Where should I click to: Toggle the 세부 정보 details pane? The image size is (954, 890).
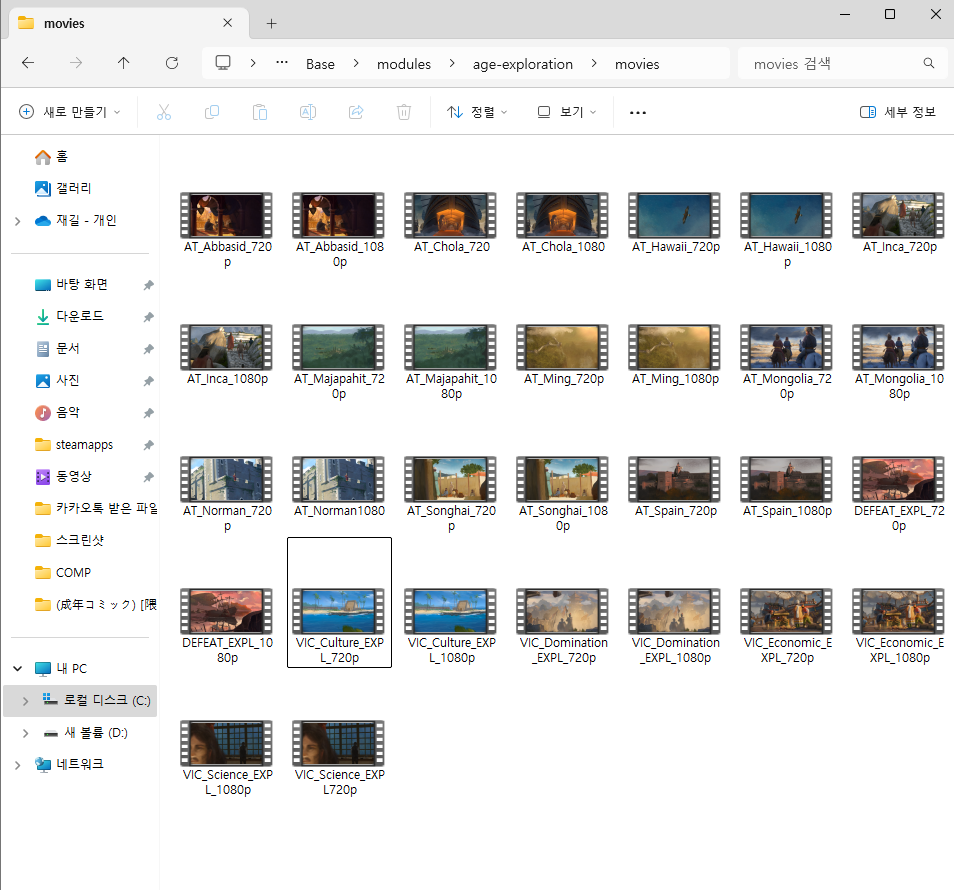click(x=898, y=112)
